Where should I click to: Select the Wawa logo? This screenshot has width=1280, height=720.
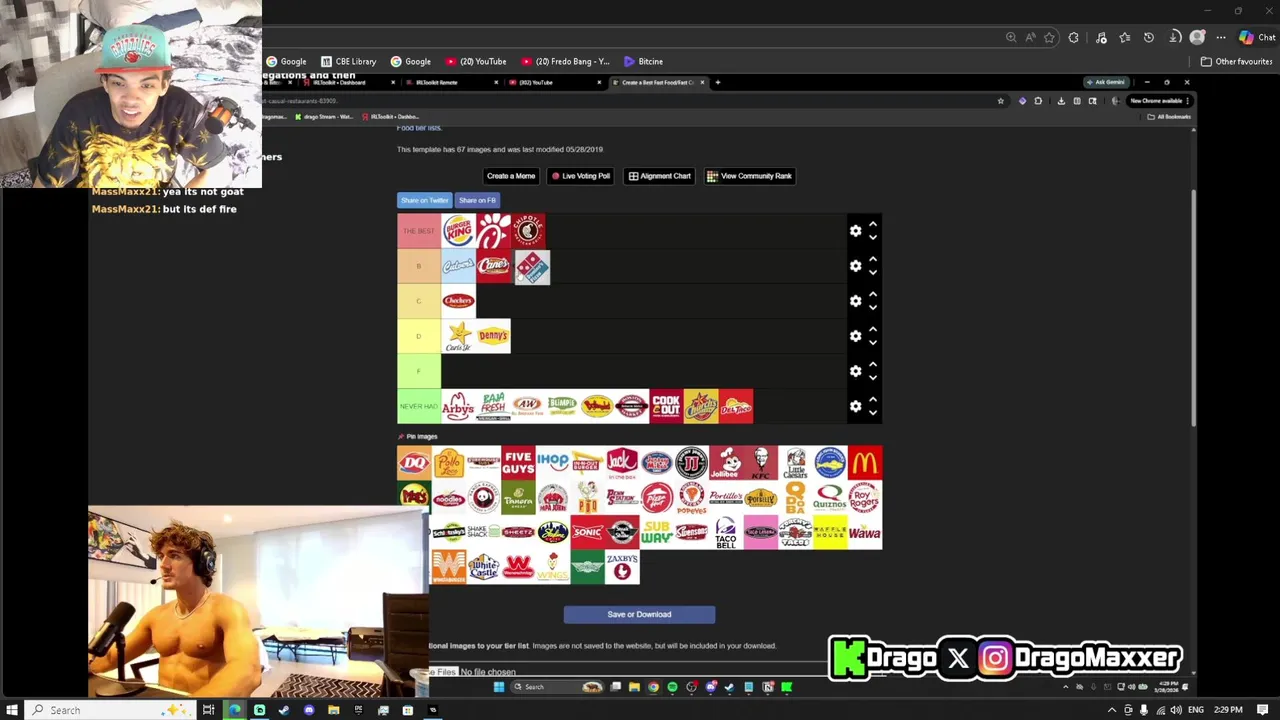click(865, 532)
